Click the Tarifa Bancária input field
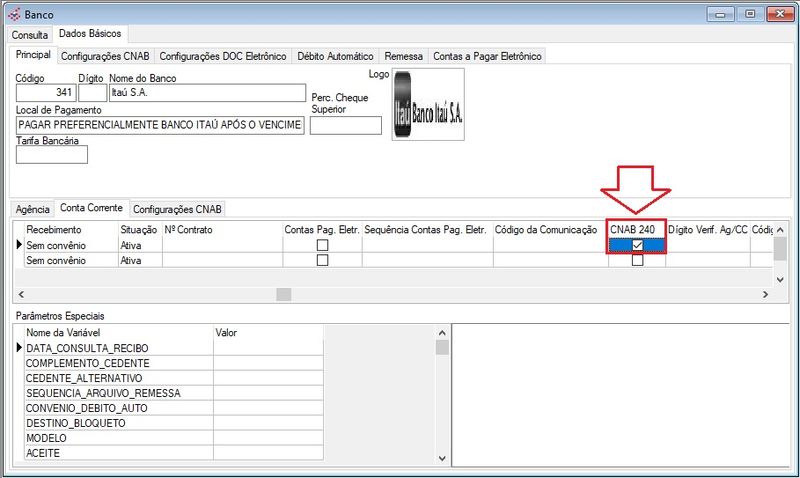Image resolution: width=800 pixels, height=478 pixels. coord(52,155)
